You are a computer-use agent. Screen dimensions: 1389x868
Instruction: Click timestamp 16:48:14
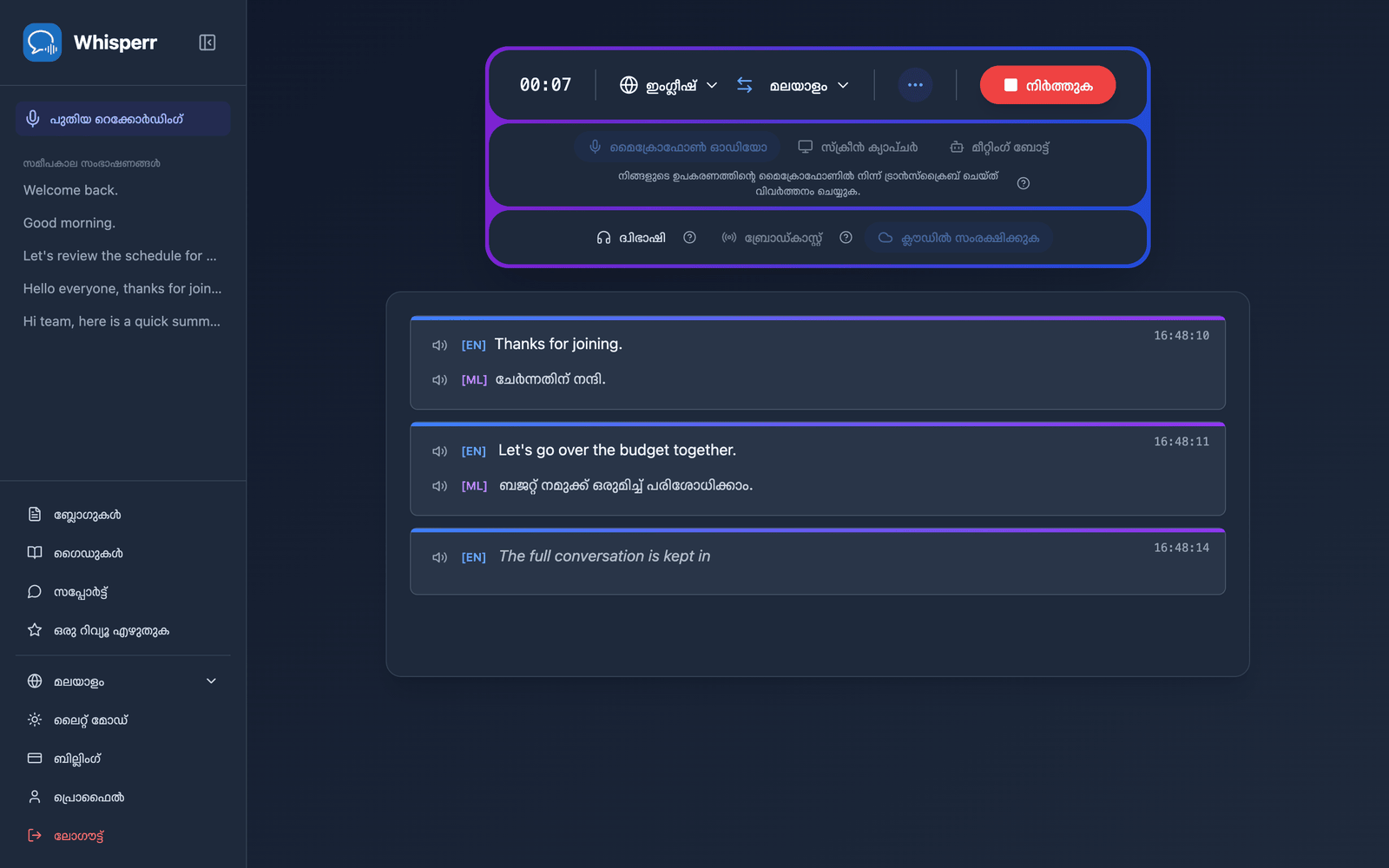click(x=1181, y=547)
